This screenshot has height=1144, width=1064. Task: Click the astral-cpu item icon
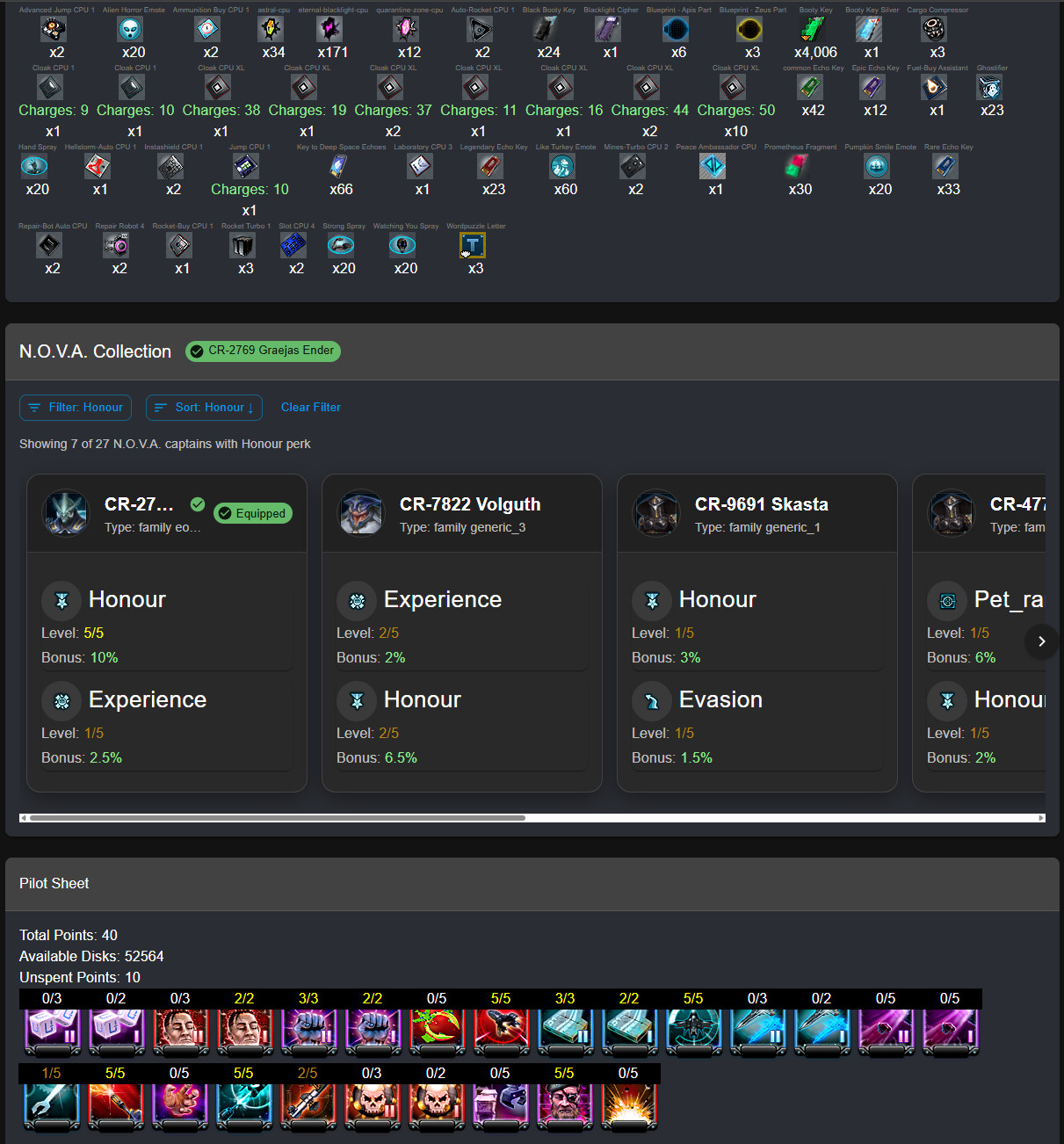[271, 30]
